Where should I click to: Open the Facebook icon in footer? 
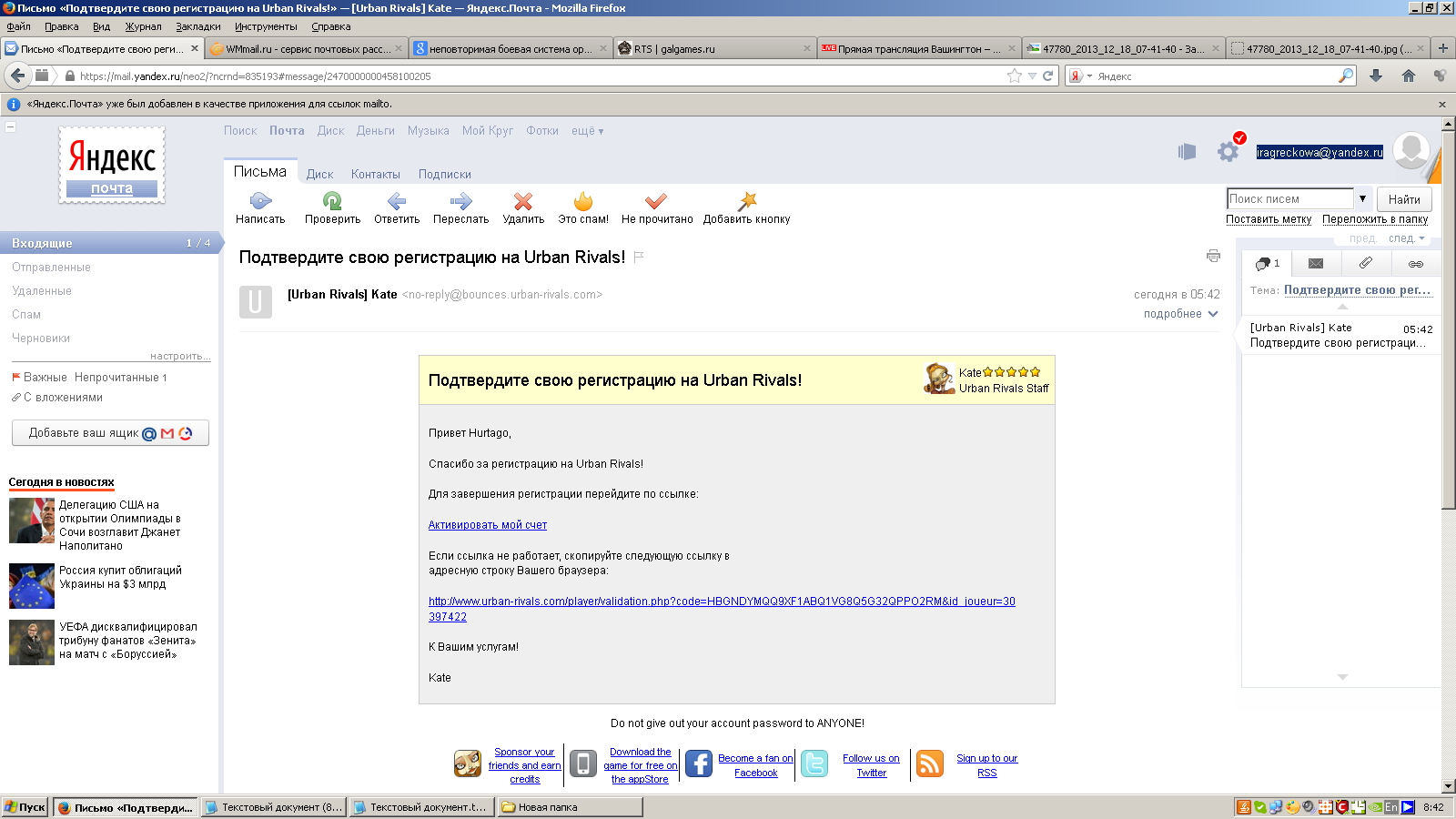[698, 763]
